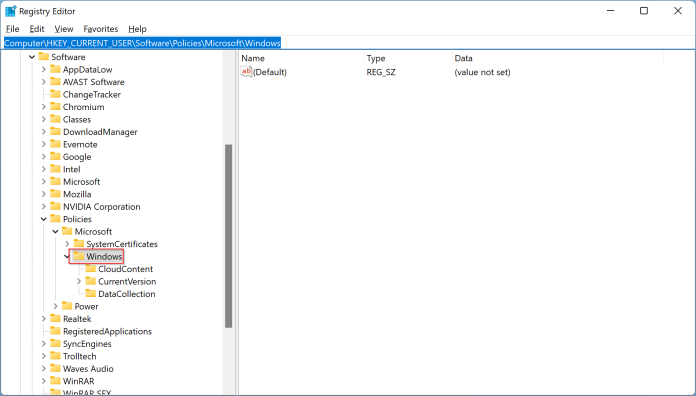This screenshot has height=396, width=696.
Task: Select the Classes folder icon
Action: pos(55,119)
